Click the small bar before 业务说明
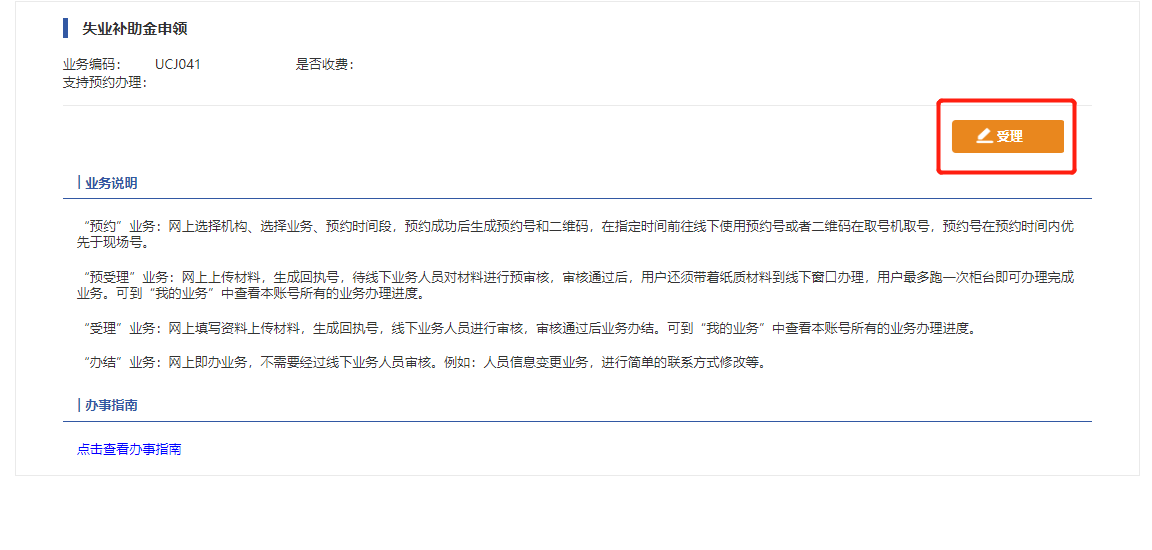 click(x=79, y=184)
